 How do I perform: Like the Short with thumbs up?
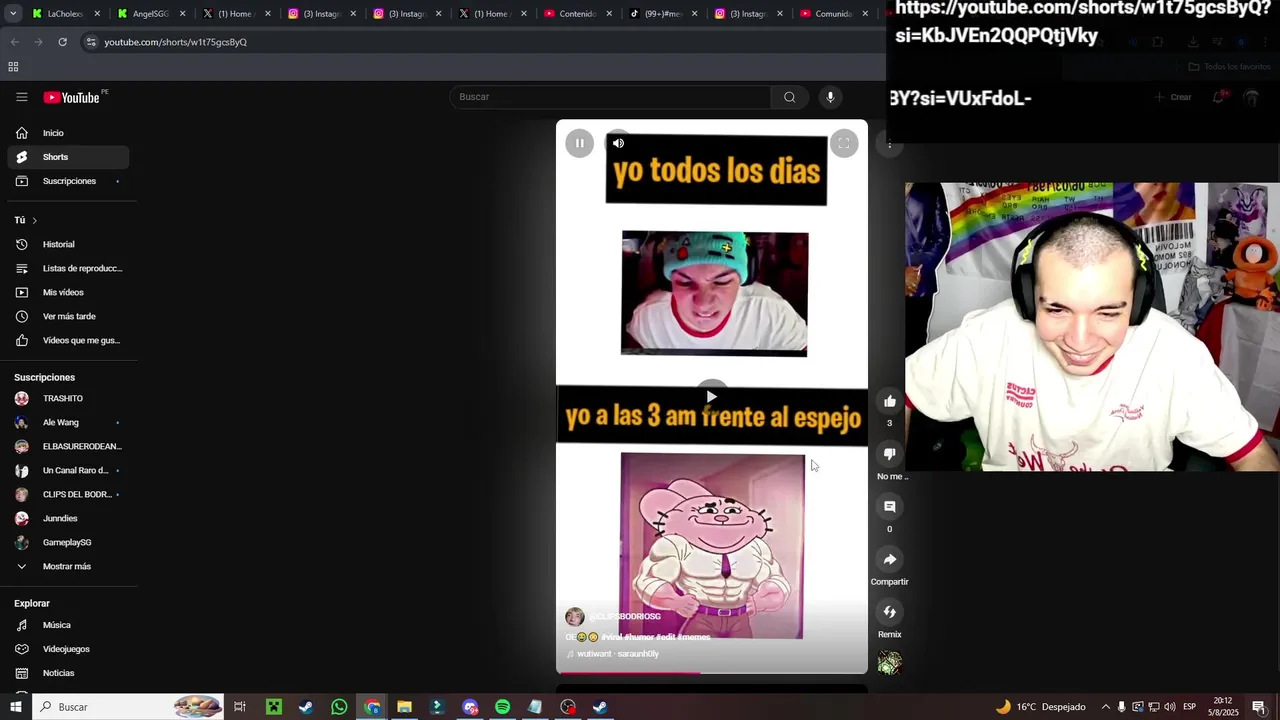(x=889, y=401)
